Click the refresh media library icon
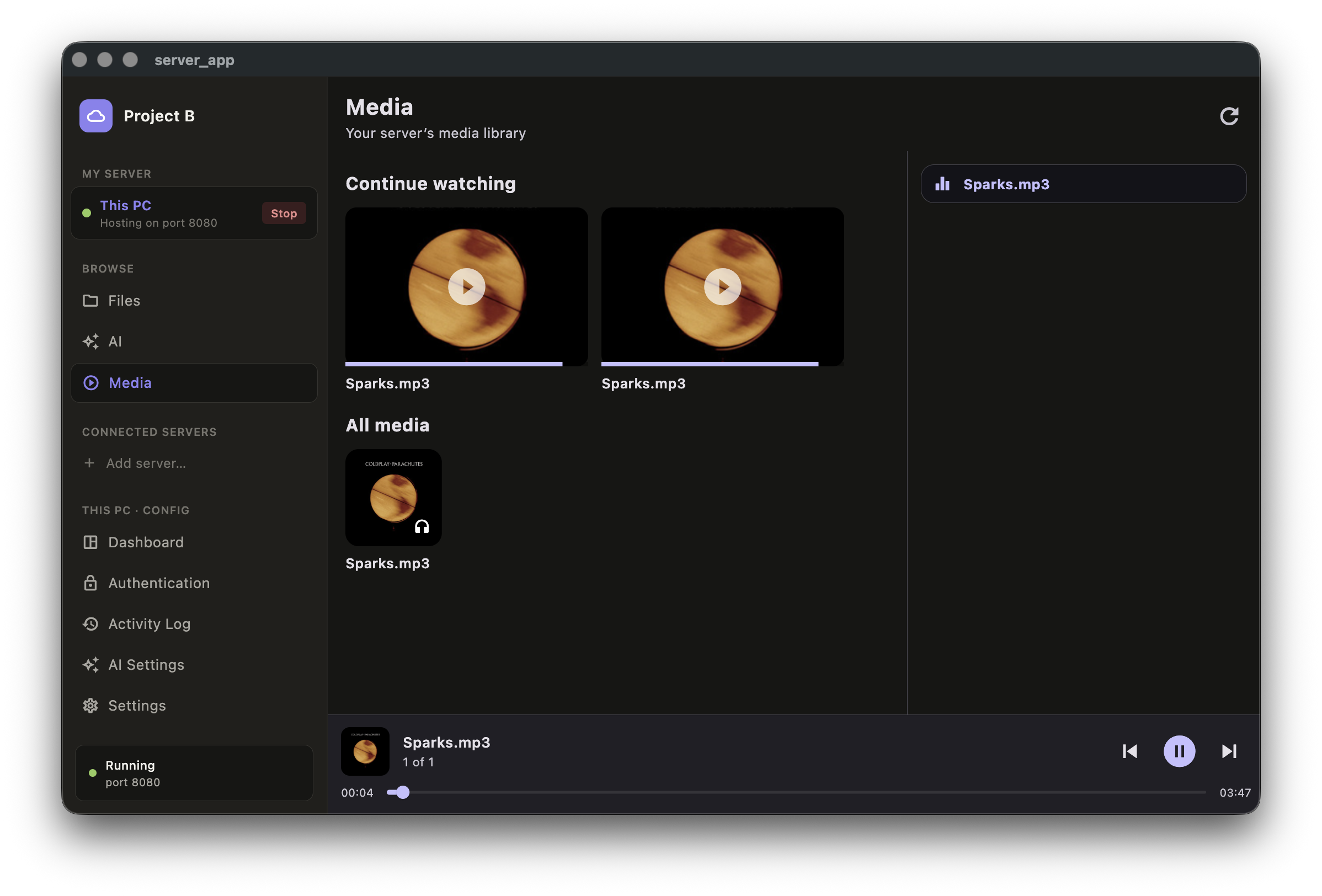 tap(1229, 116)
